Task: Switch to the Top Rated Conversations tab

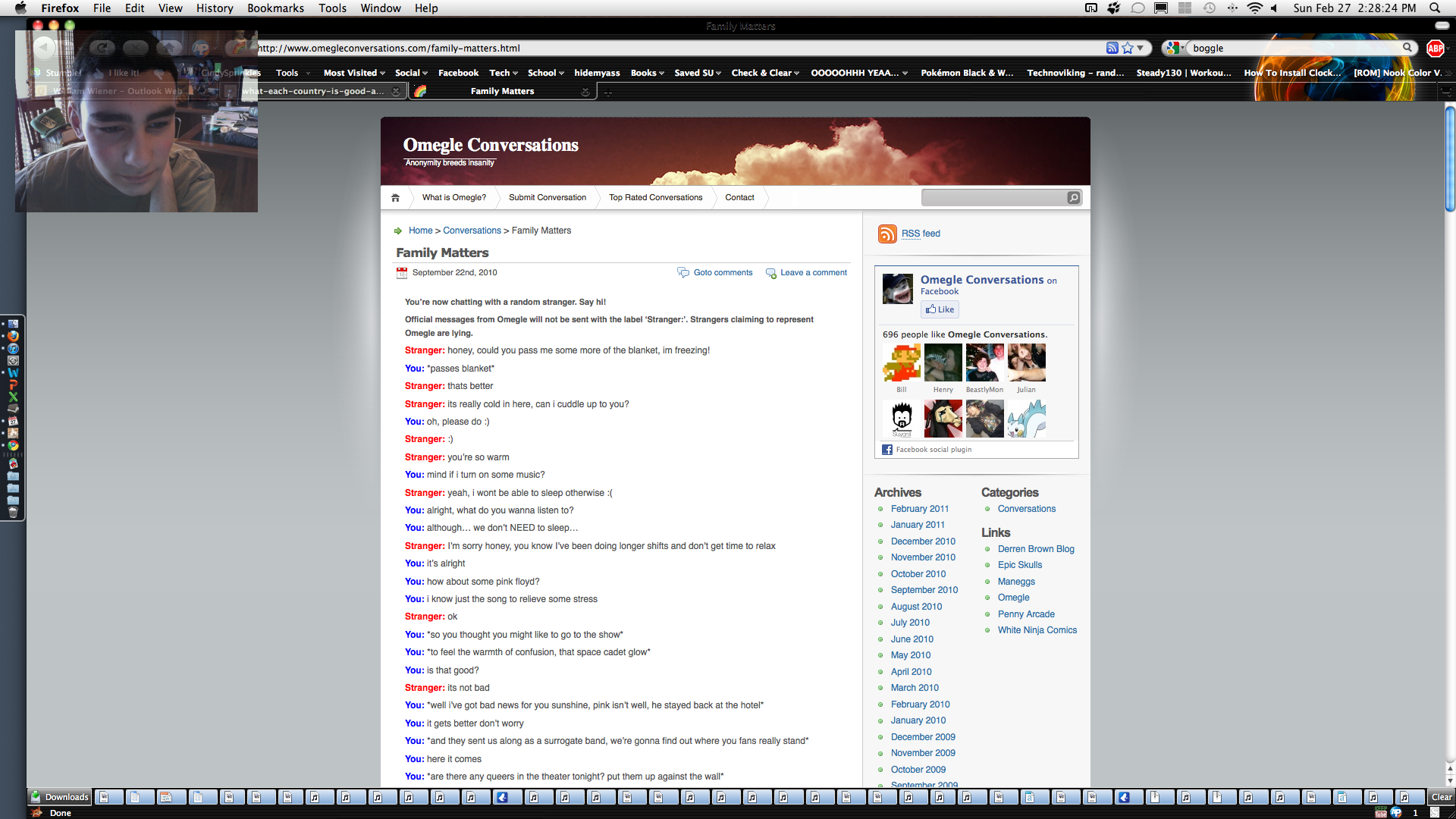Action: pyautogui.click(x=655, y=198)
